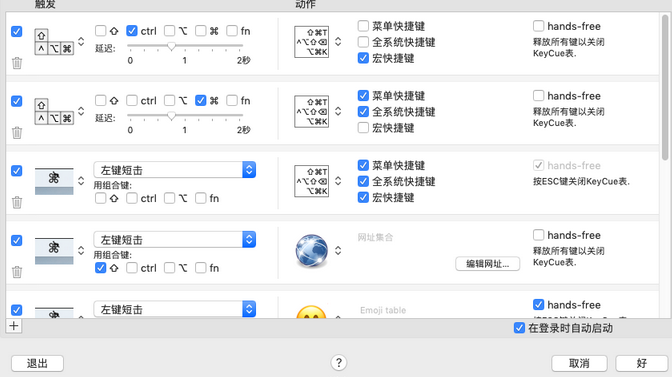Image resolution: width=672 pixels, height=377 pixels.
Task: Click the 取消 cancel button
Action: coord(579,363)
